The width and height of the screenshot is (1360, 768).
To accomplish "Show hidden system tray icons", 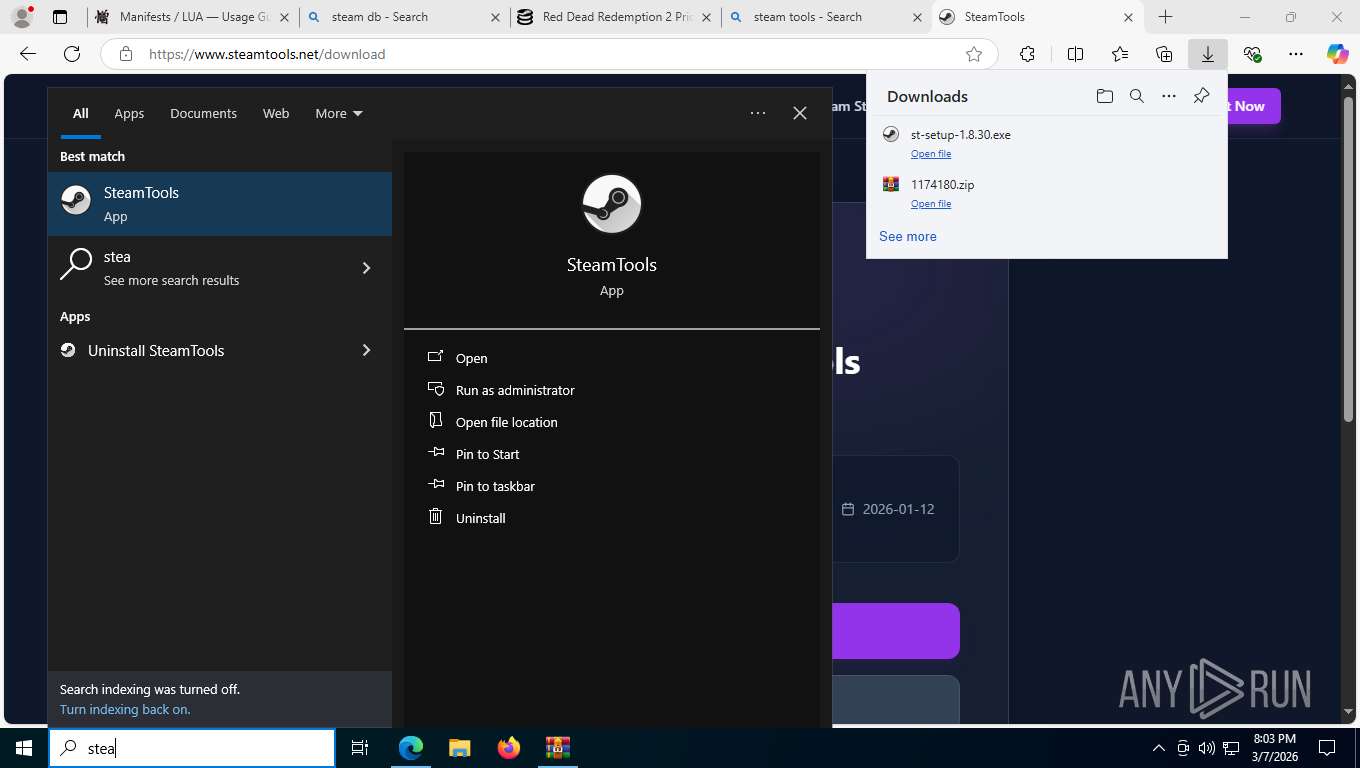I will 1159,748.
